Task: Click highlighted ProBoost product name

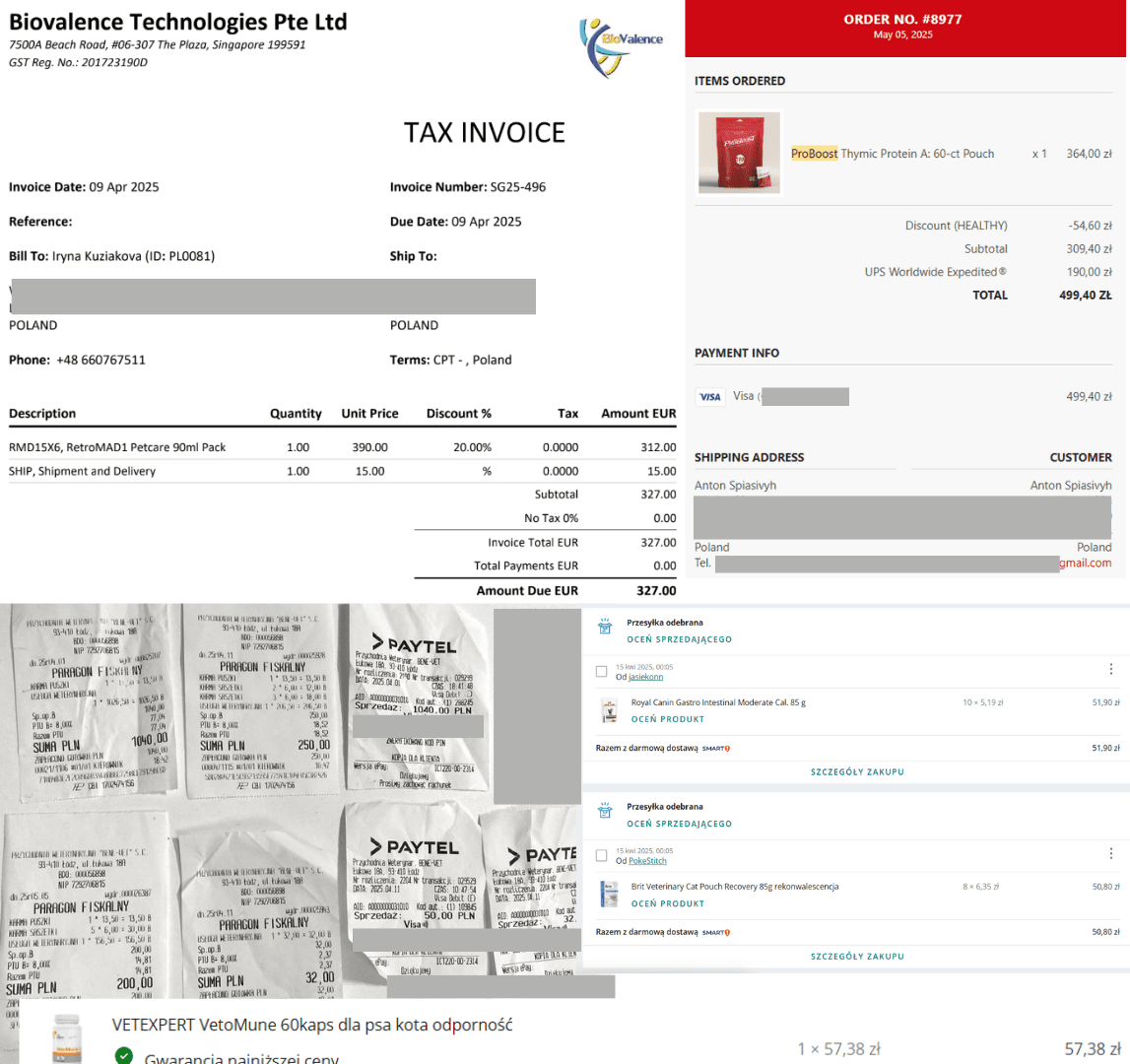Action: point(814,154)
